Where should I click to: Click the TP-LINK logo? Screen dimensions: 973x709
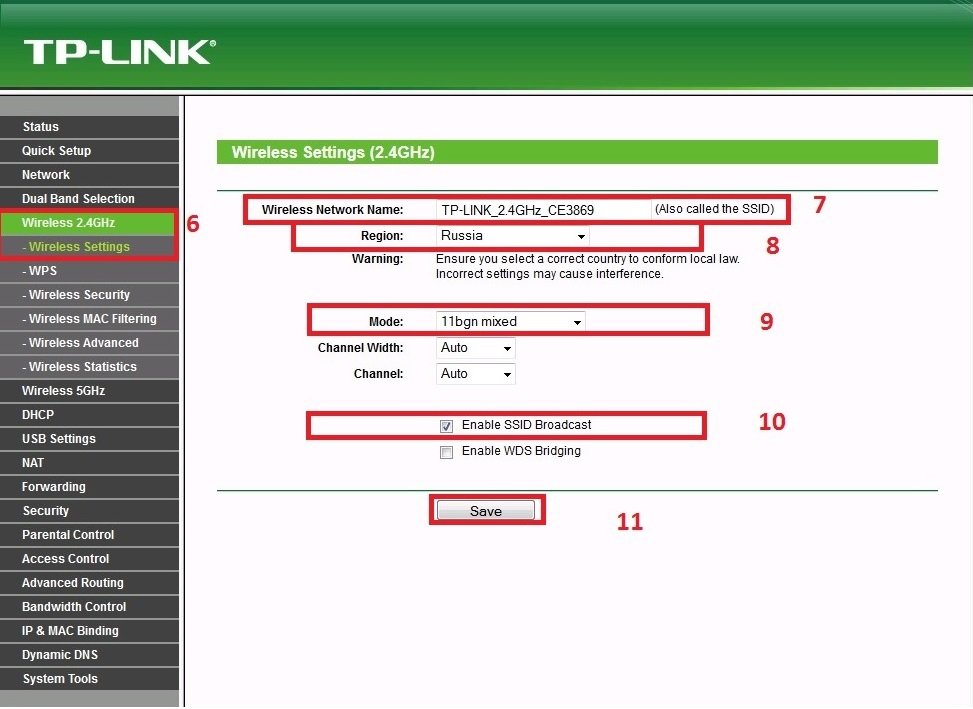click(119, 52)
